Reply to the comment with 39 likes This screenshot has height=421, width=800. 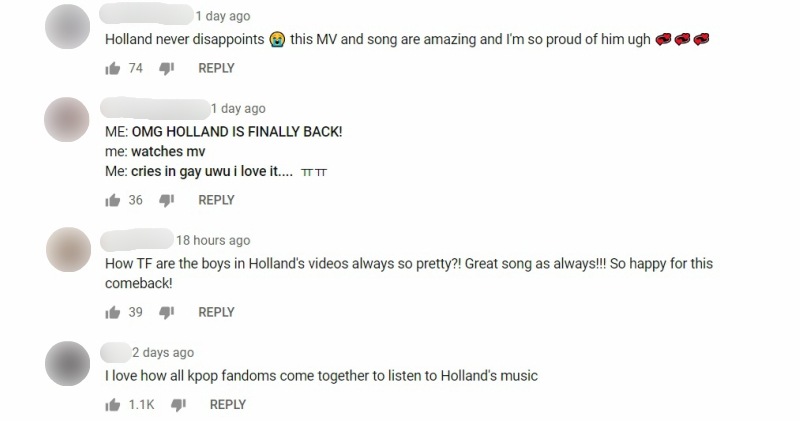[216, 312]
